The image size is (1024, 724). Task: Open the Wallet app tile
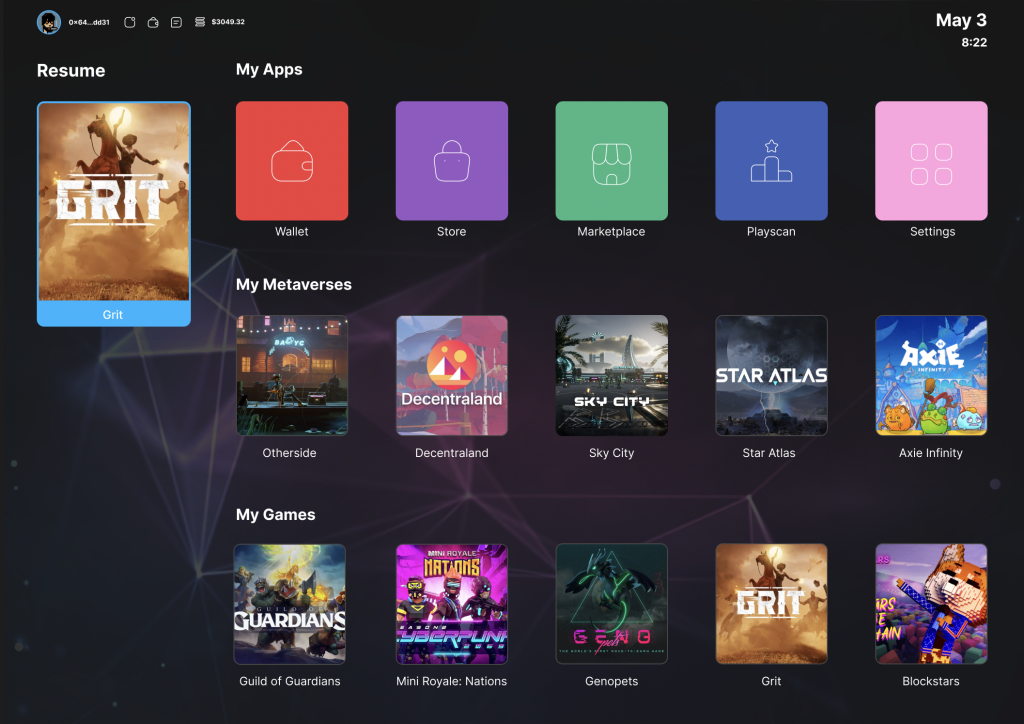(291, 161)
